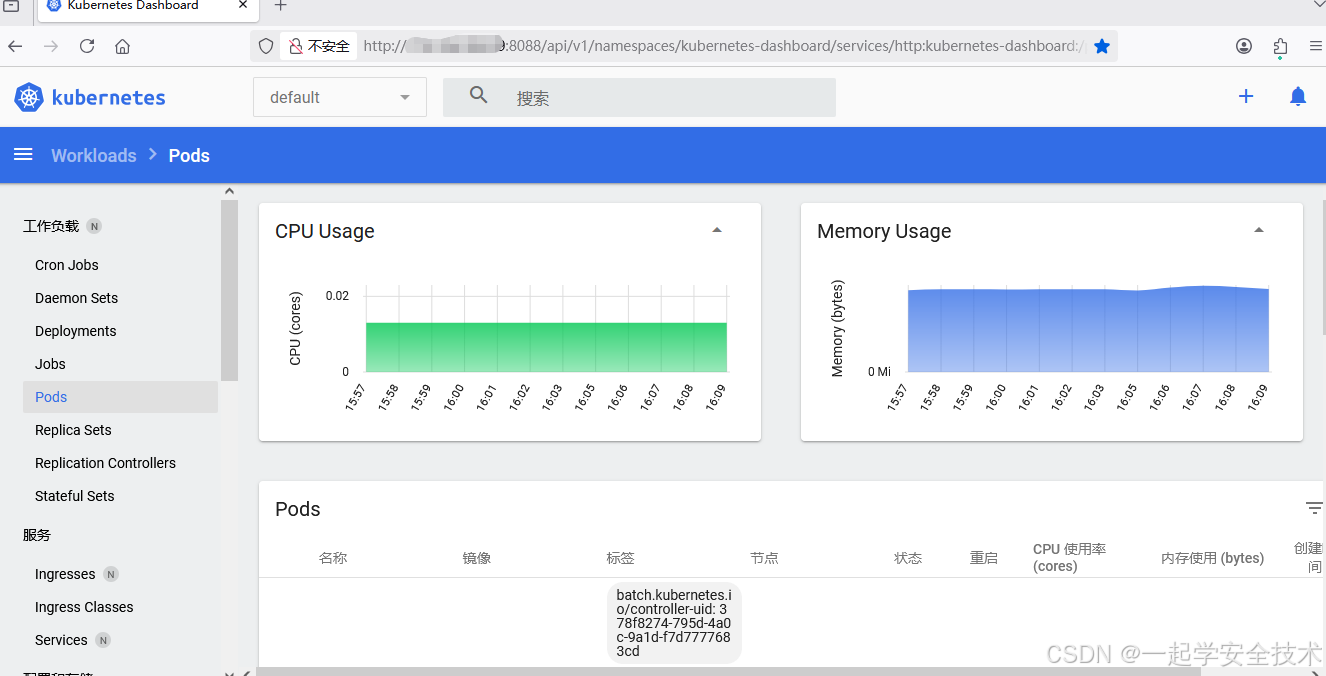Open Ingresses in sidebar
1326x676 pixels.
[x=65, y=574]
